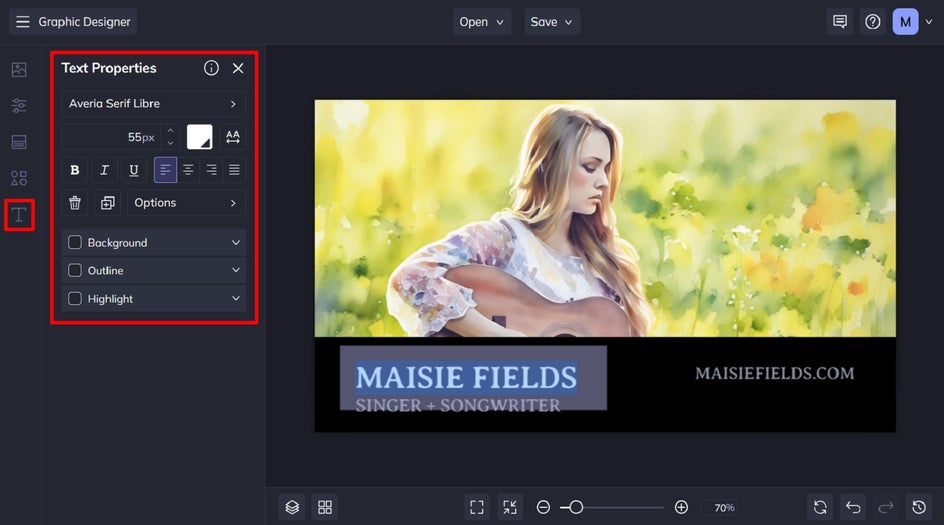Duplicate the selected text layer

[108, 203]
